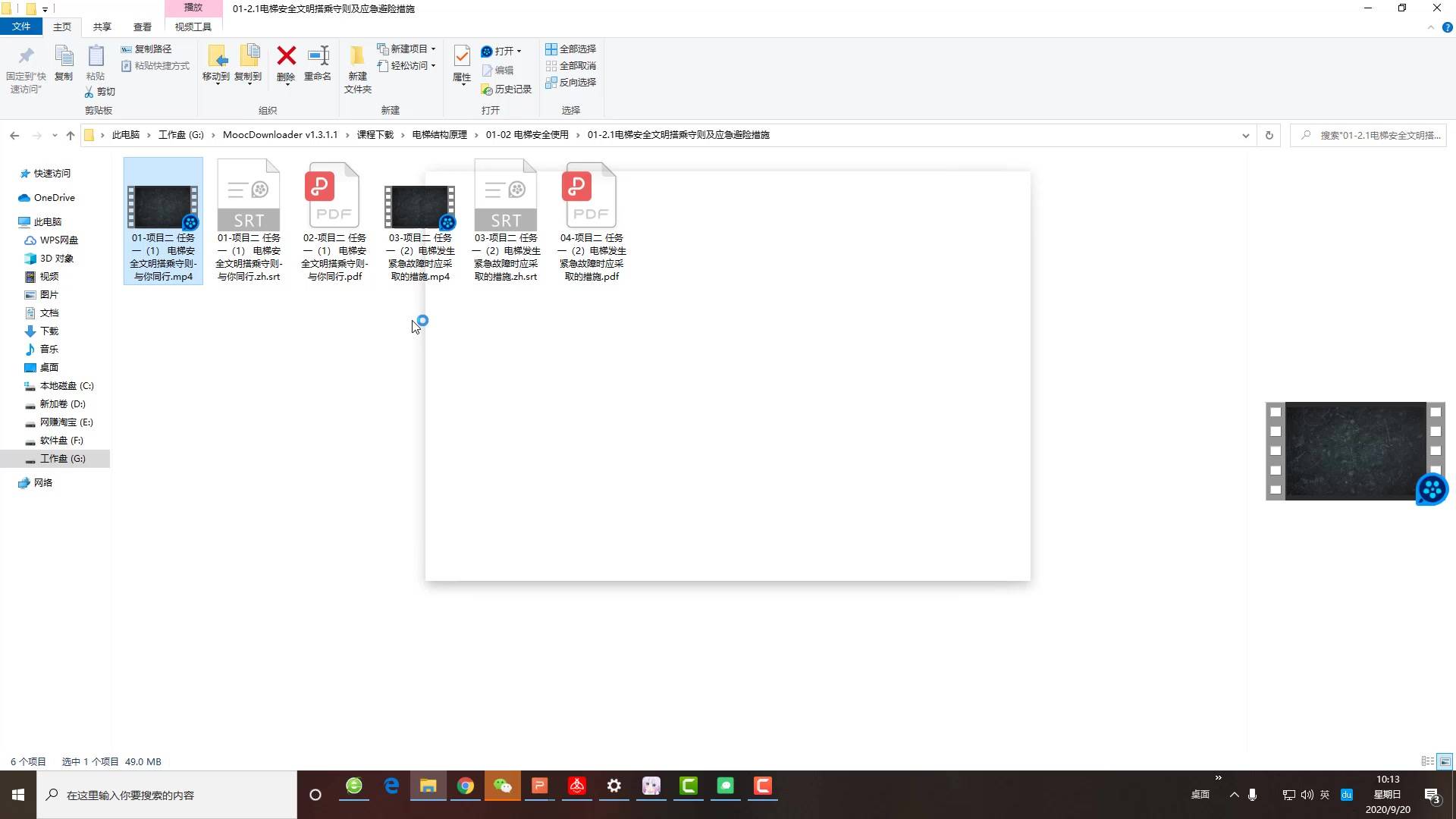Click the Copy path button
1456x819 pixels.
[146, 49]
